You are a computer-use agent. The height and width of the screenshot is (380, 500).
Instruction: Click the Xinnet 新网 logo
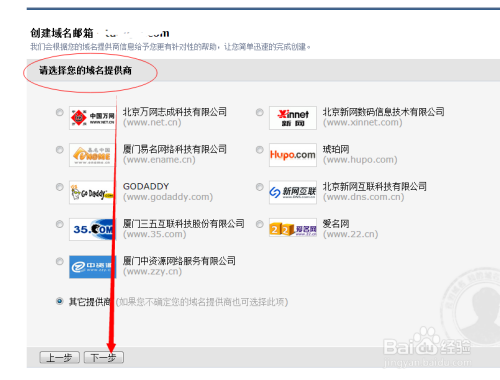click(x=293, y=118)
